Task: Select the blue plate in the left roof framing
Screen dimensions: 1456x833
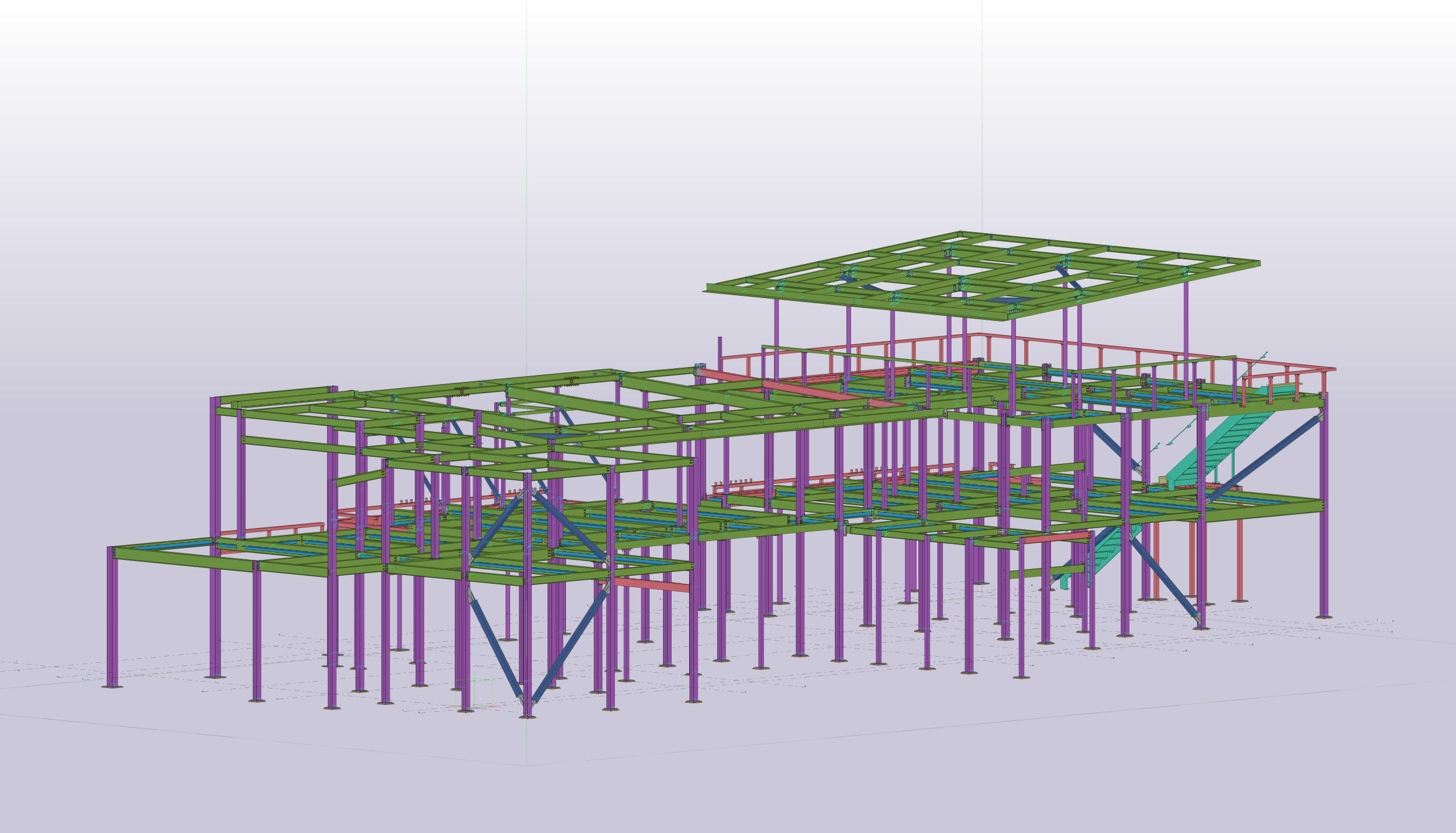Action: (x=547, y=436)
